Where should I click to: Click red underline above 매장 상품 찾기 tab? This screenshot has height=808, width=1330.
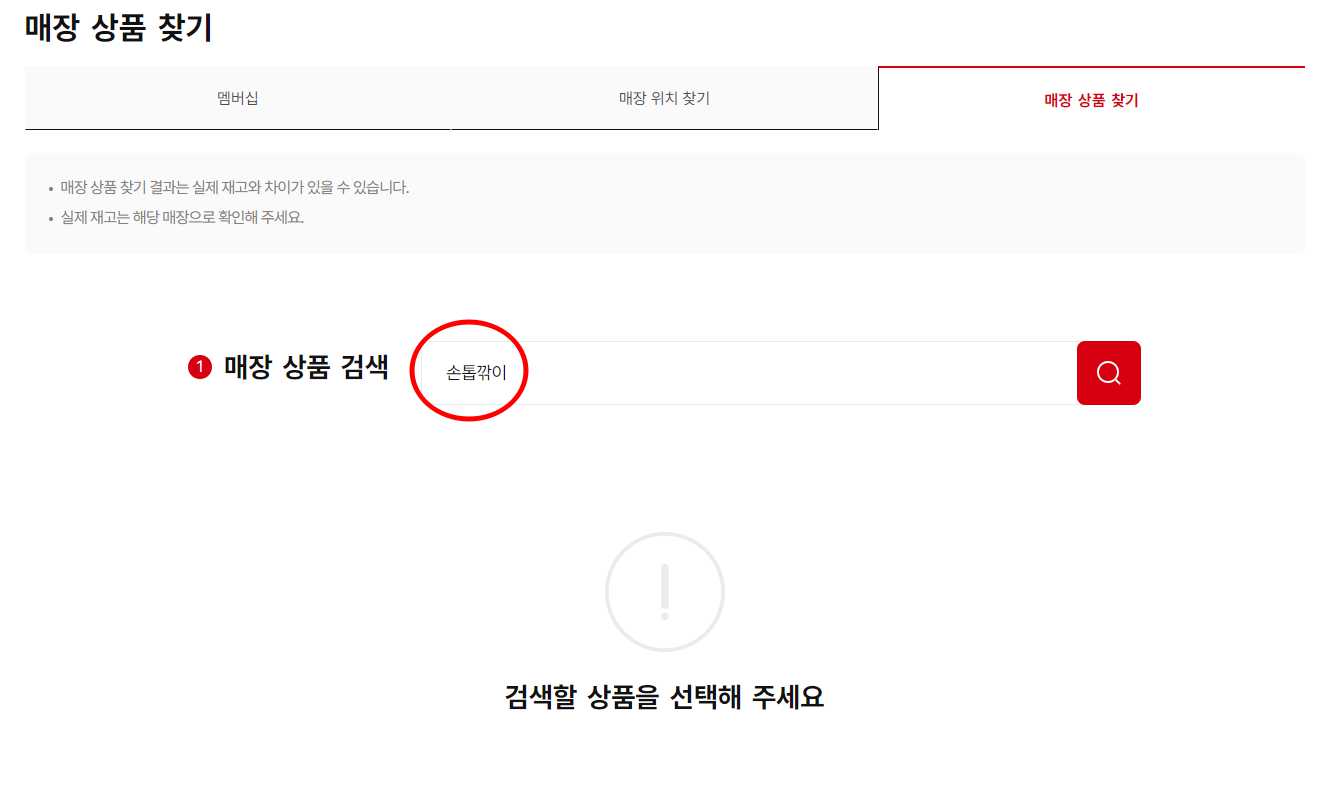click(x=1091, y=67)
